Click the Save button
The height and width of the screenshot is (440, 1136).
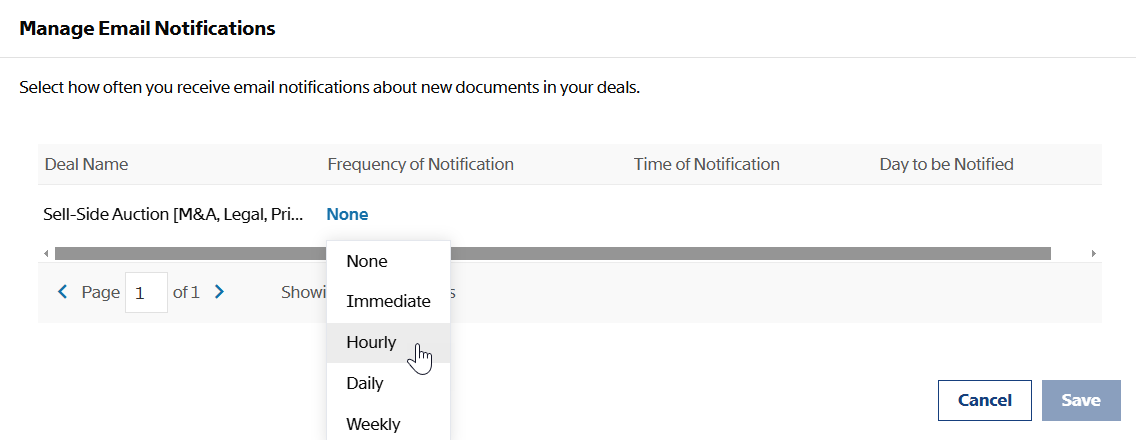click(x=1081, y=400)
